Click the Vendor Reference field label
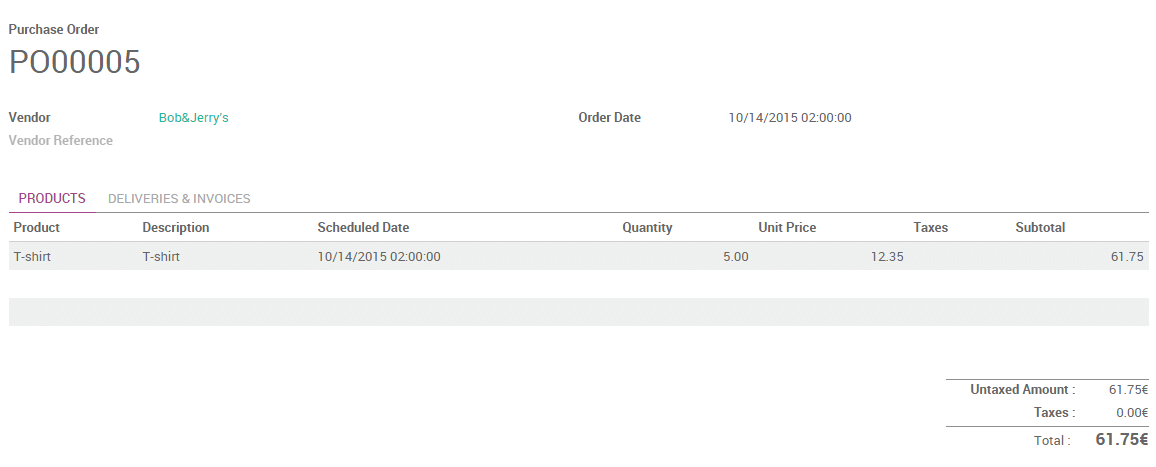Screen dimensions: 1156x467 click(x=60, y=141)
